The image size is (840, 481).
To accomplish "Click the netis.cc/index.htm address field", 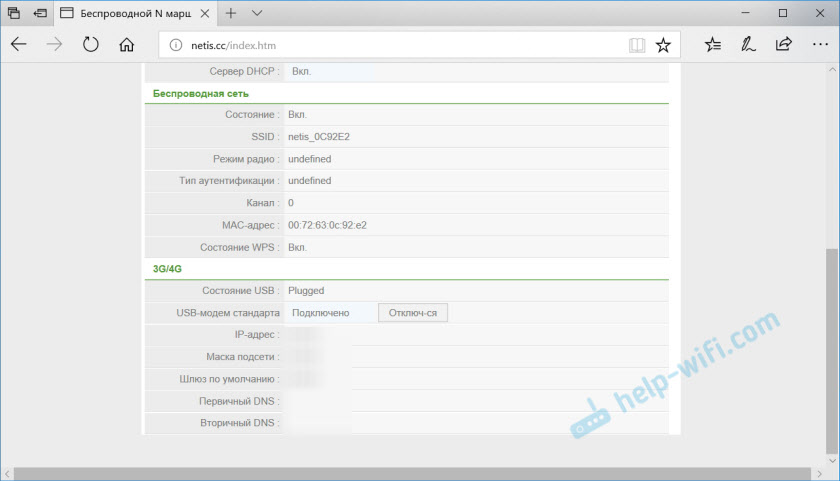I will pyautogui.click(x=400, y=45).
